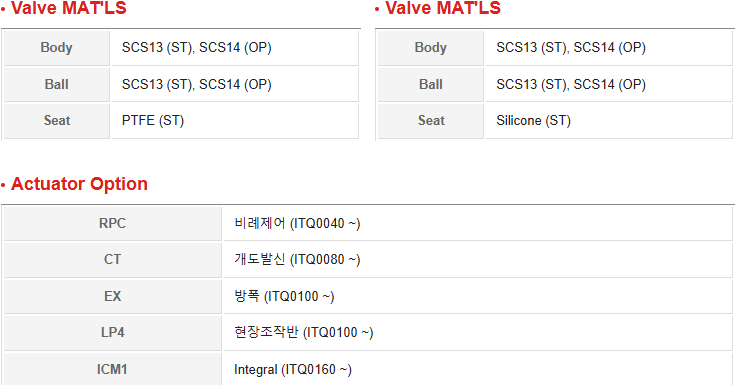Select the Integral (ITQ0160 ~) text

click(293, 370)
